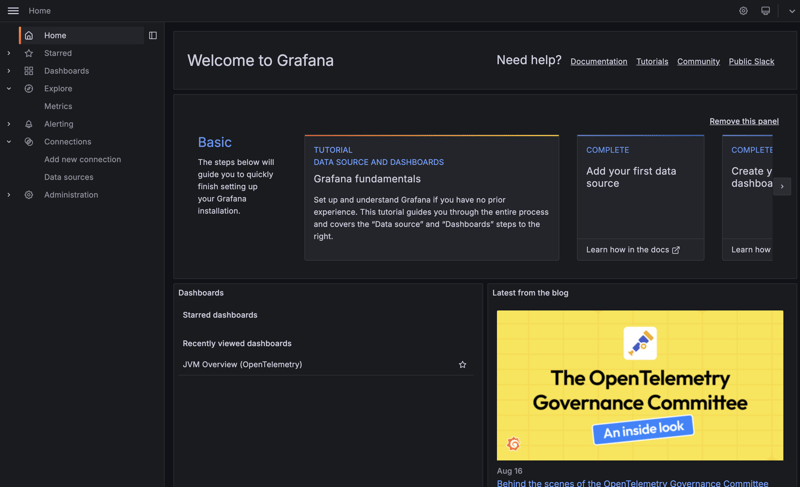
Task: Open Connections in the navigation menu
Action: click(67, 142)
